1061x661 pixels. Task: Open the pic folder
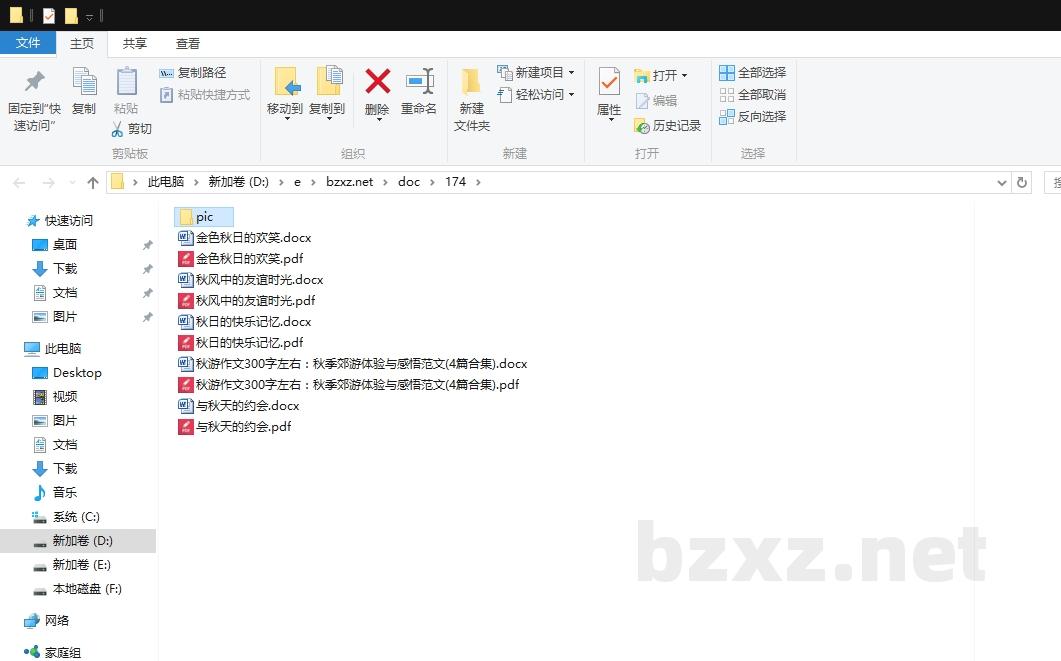tap(204, 217)
